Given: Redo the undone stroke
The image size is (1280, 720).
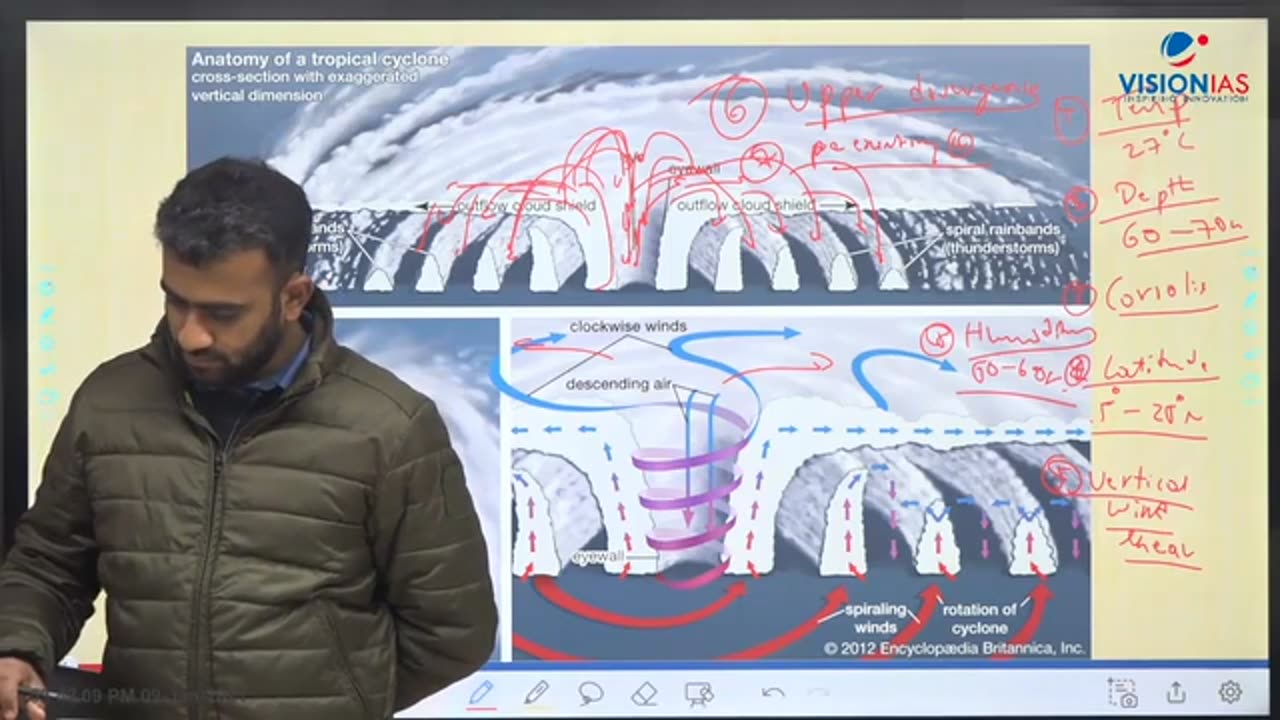Looking at the screenshot, I should click(818, 692).
